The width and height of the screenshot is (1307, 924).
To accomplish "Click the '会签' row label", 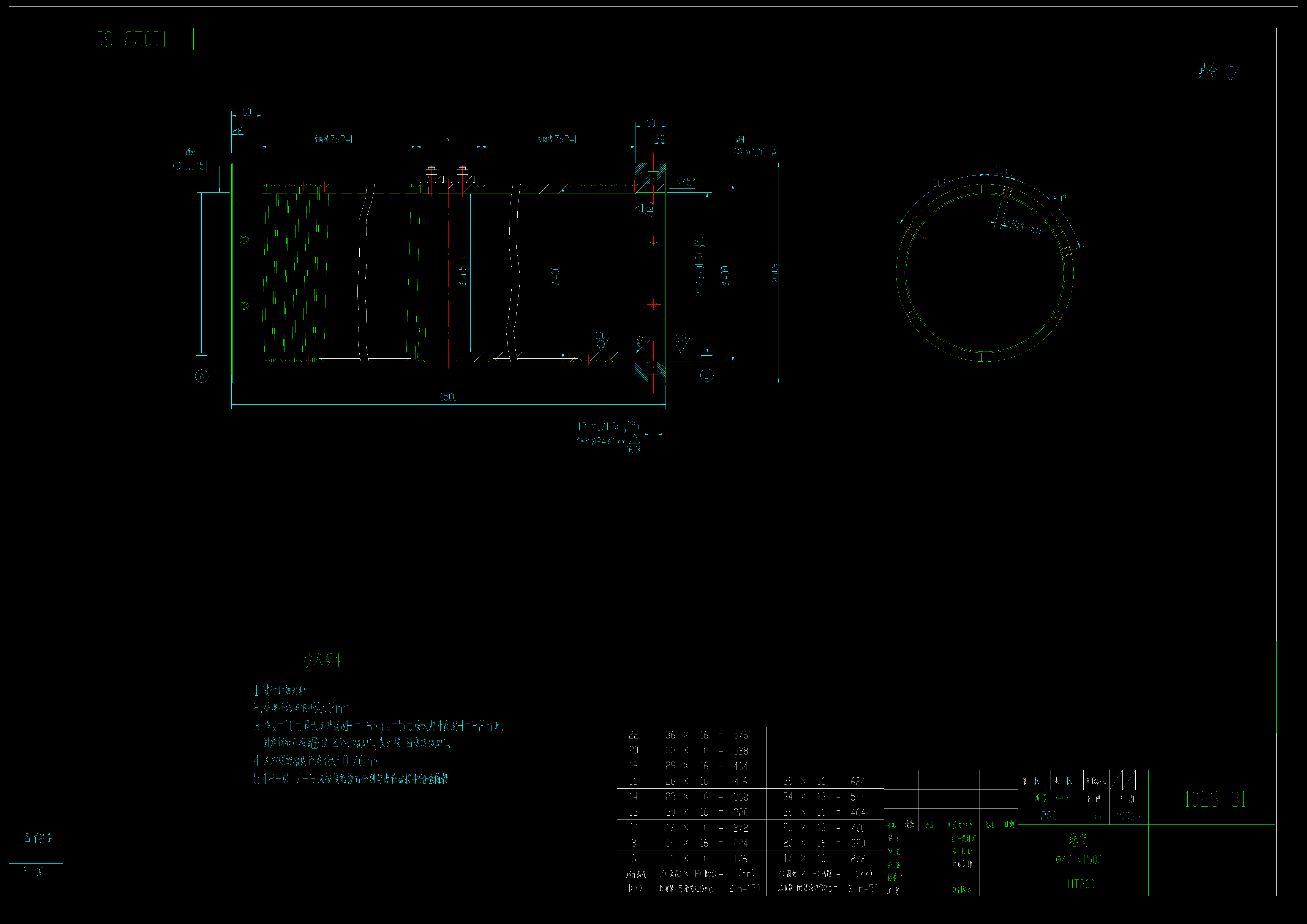I will pyautogui.click(x=894, y=864).
